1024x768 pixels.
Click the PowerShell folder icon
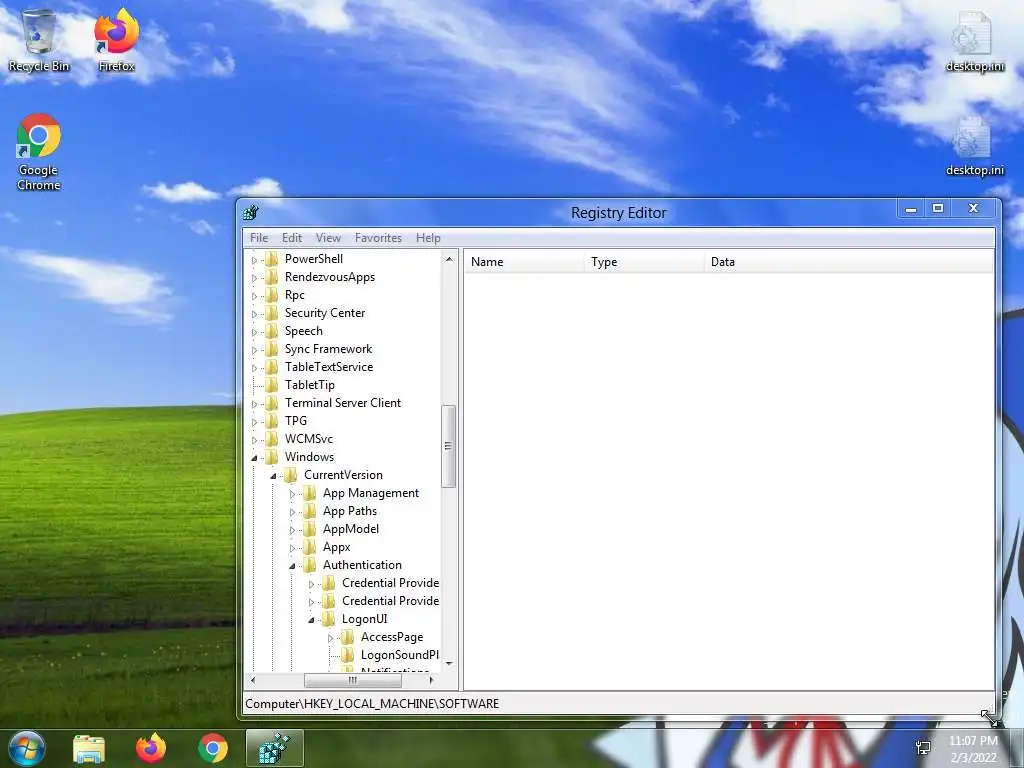click(272, 259)
